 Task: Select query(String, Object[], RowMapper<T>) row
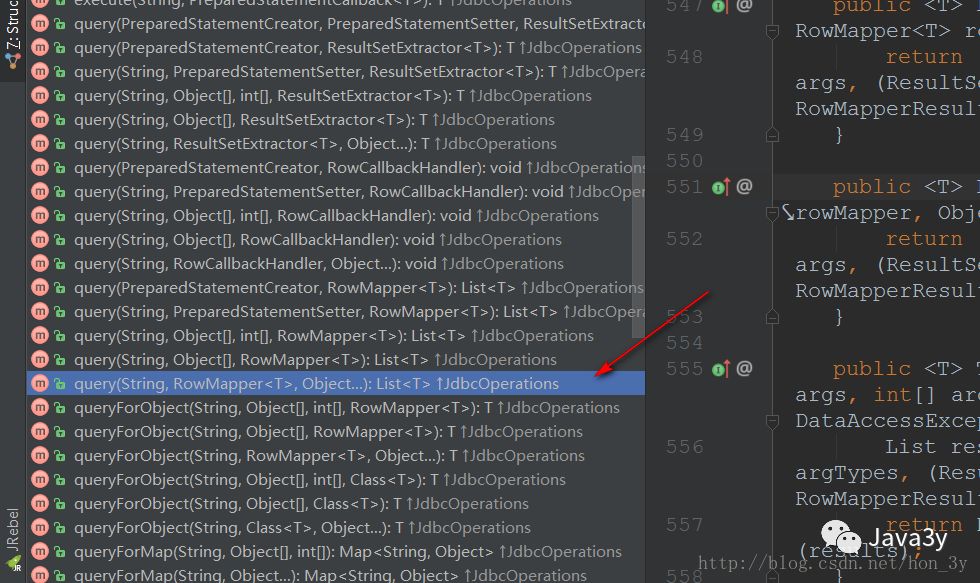[x=336, y=360]
